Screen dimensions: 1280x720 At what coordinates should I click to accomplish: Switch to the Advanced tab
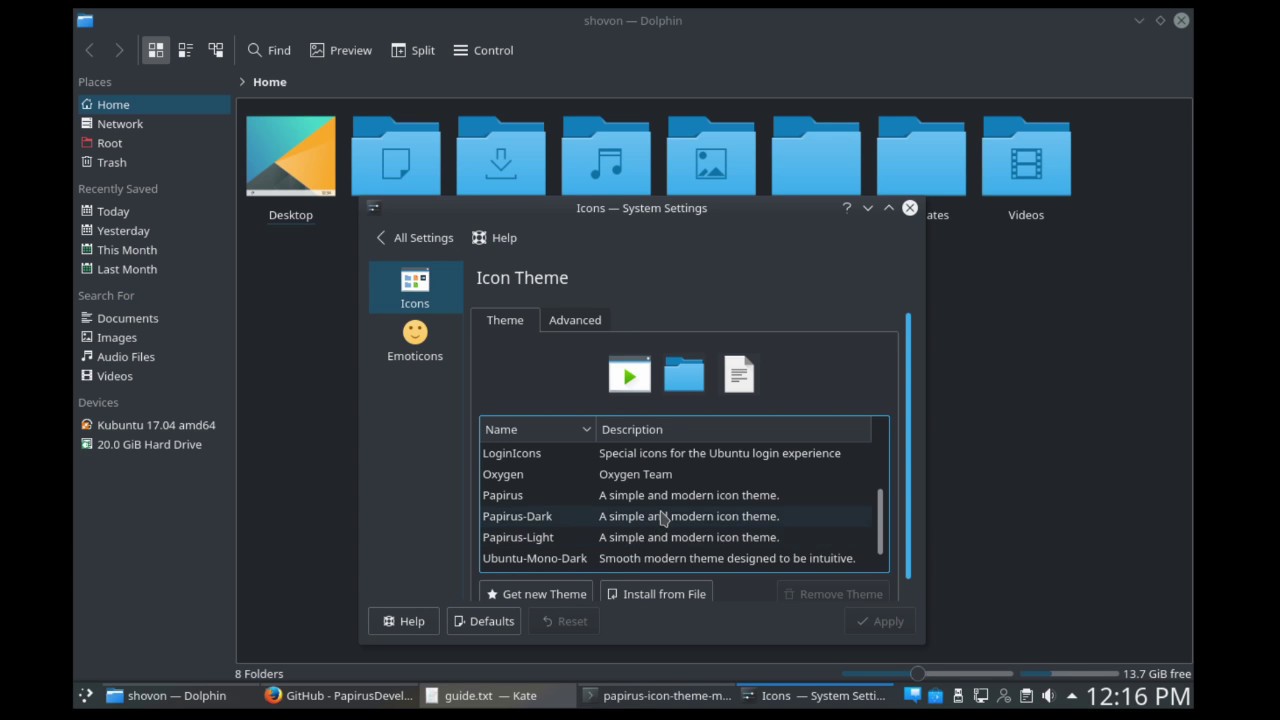pyautogui.click(x=574, y=320)
